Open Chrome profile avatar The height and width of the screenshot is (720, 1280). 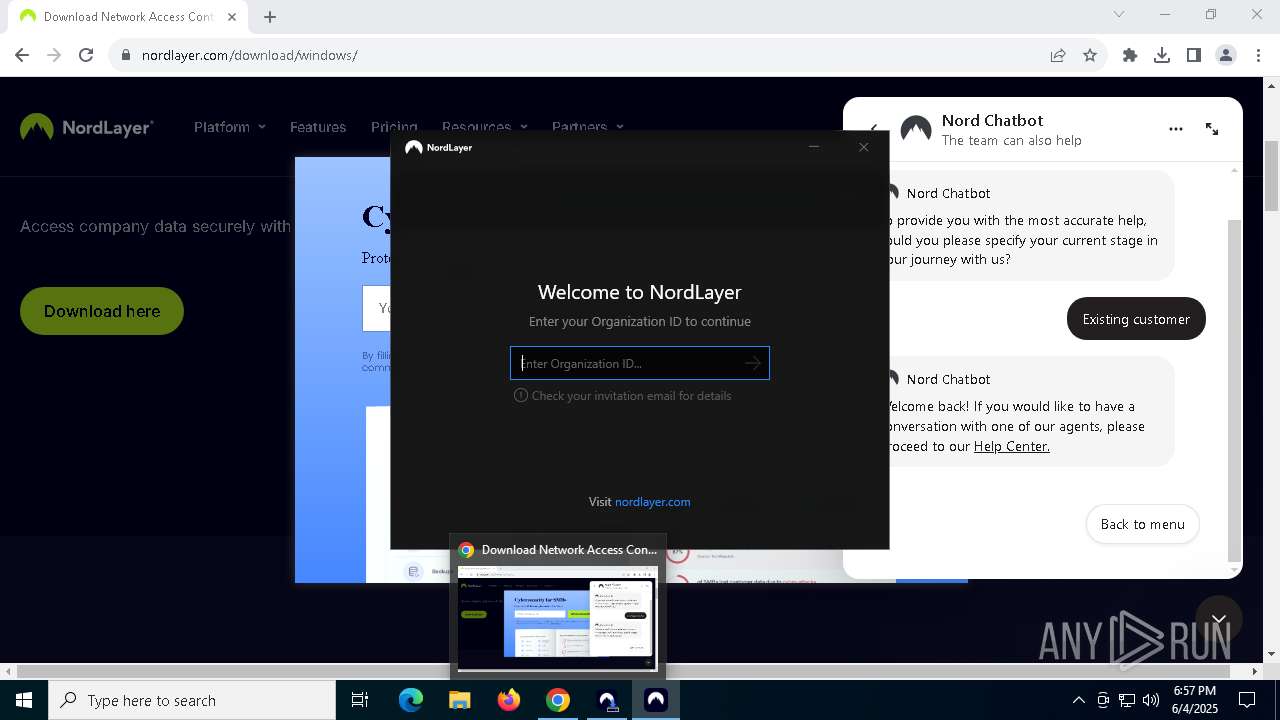click(1226, 55)
